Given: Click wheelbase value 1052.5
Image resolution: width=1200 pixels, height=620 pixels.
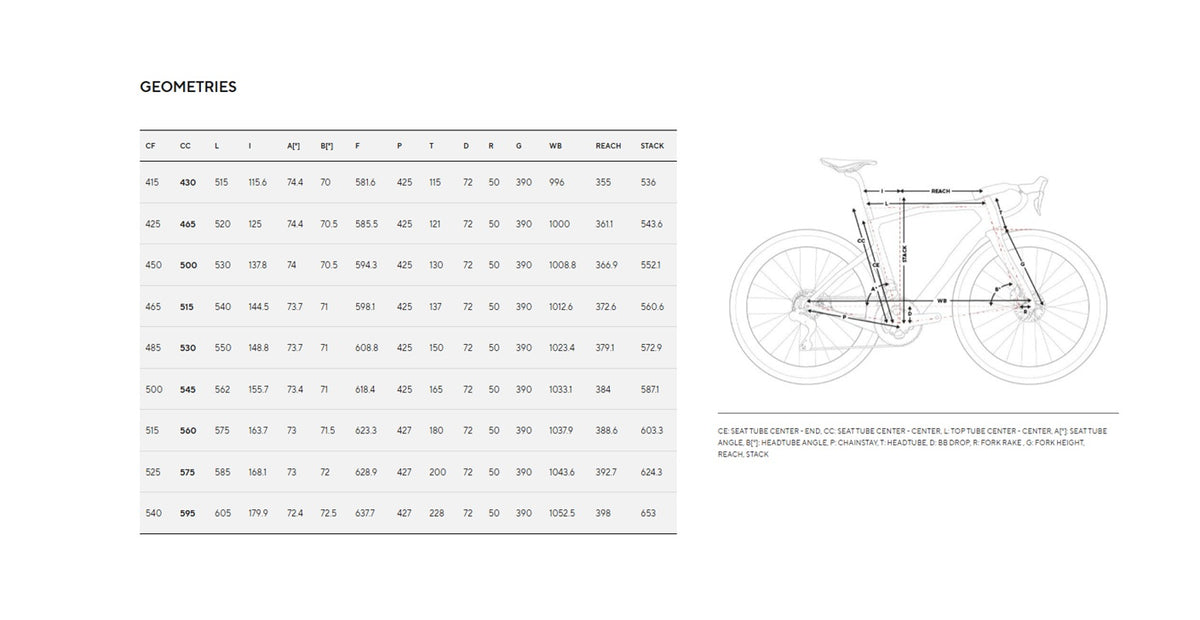Looking at the screenshot, I should tap(563, 513).
